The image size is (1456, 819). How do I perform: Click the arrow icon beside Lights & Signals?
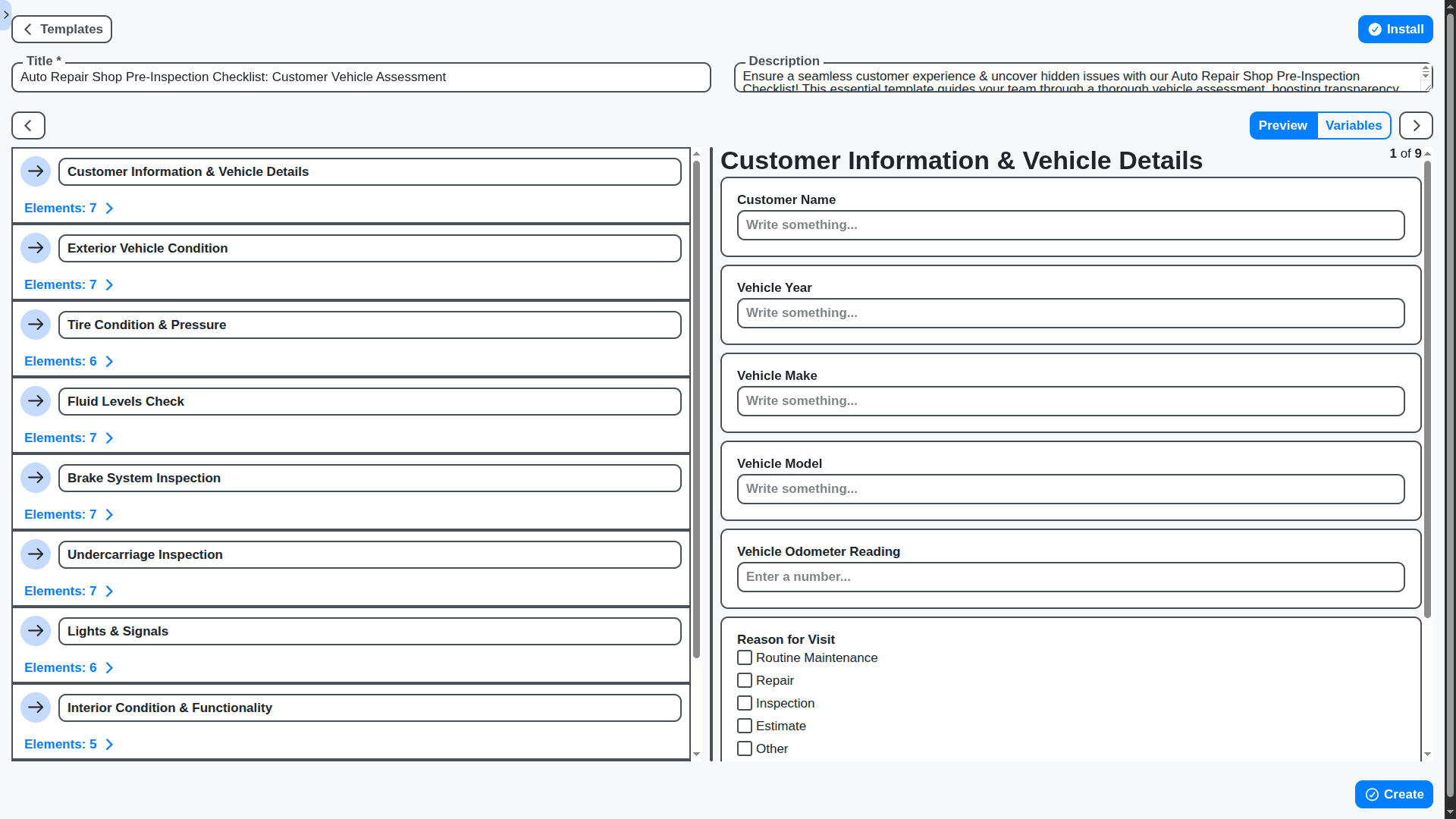coord(36,631)
